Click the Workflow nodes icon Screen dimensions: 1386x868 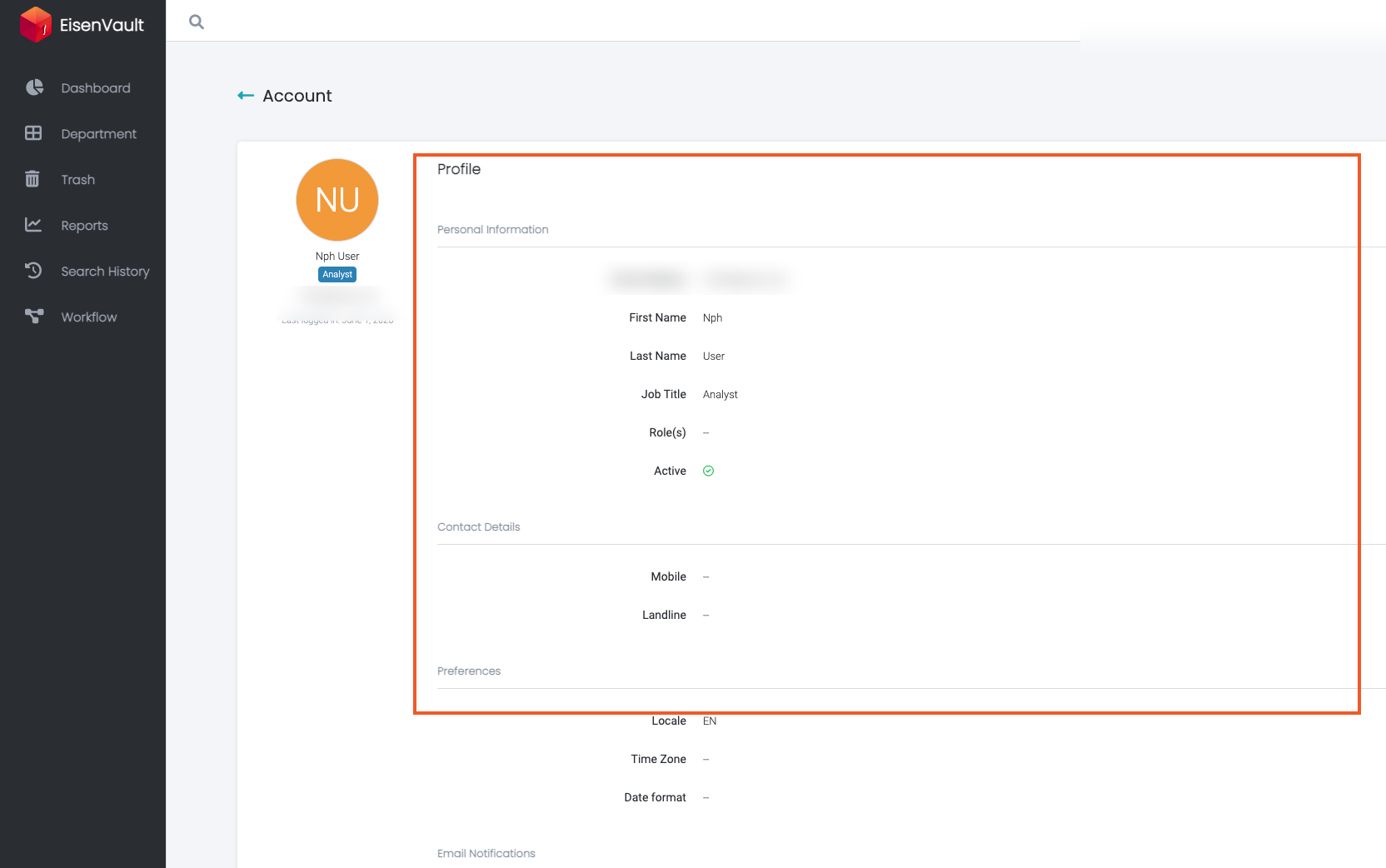[x=34, y=316]
